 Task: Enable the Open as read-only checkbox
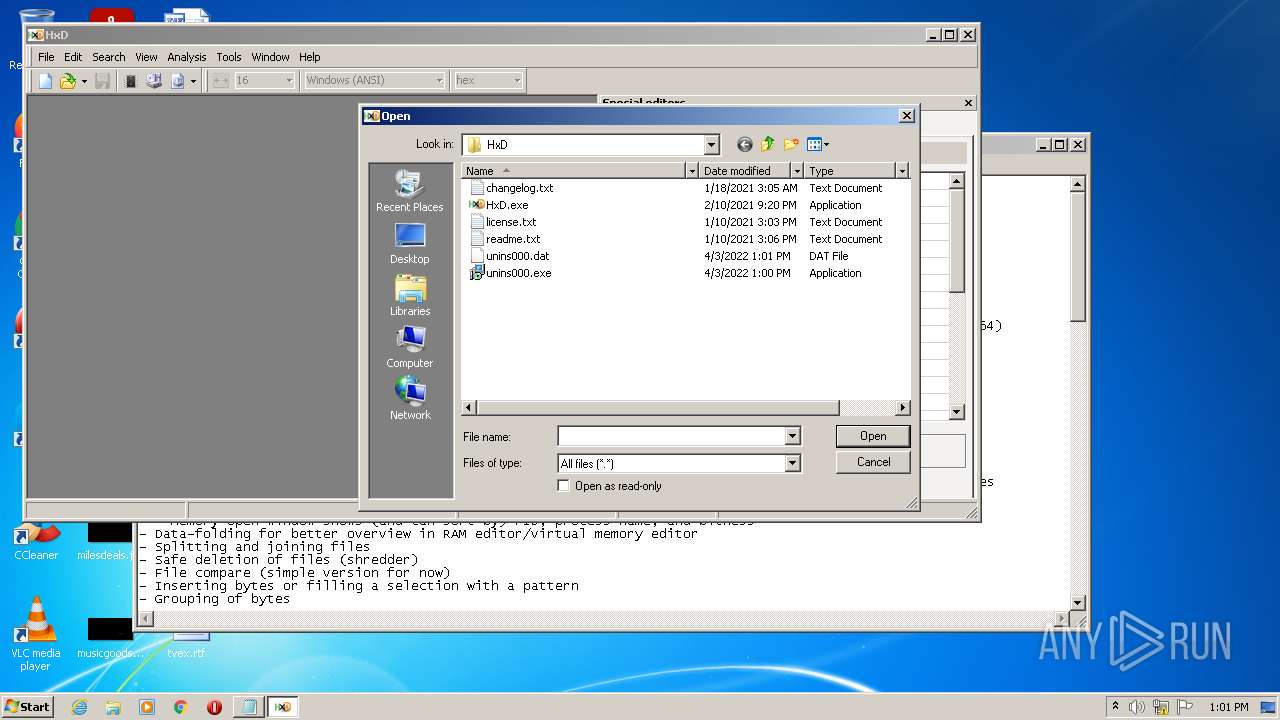pyautogui.click(x=565, y=486)
